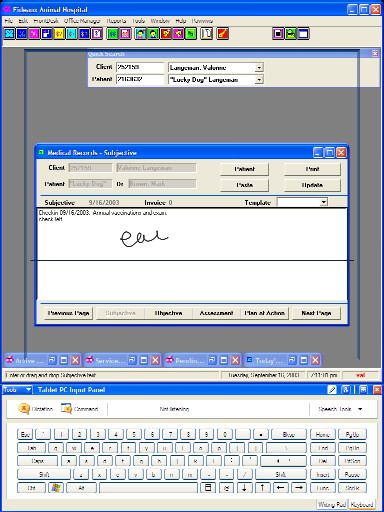Click the blue window toolbar icon at far right

coord(303,34)
